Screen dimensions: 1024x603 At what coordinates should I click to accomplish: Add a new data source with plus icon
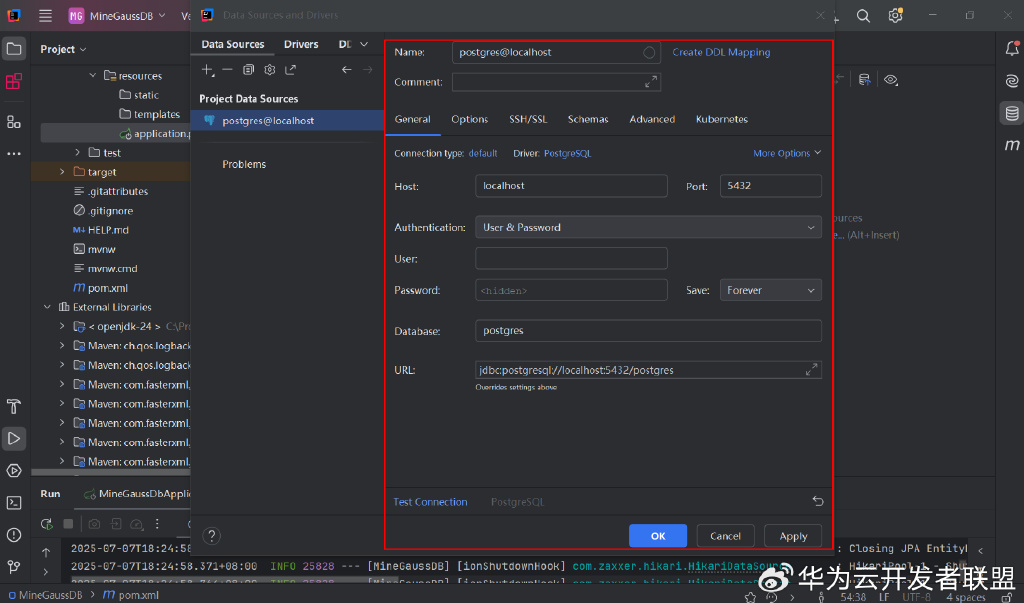[207, 70]
